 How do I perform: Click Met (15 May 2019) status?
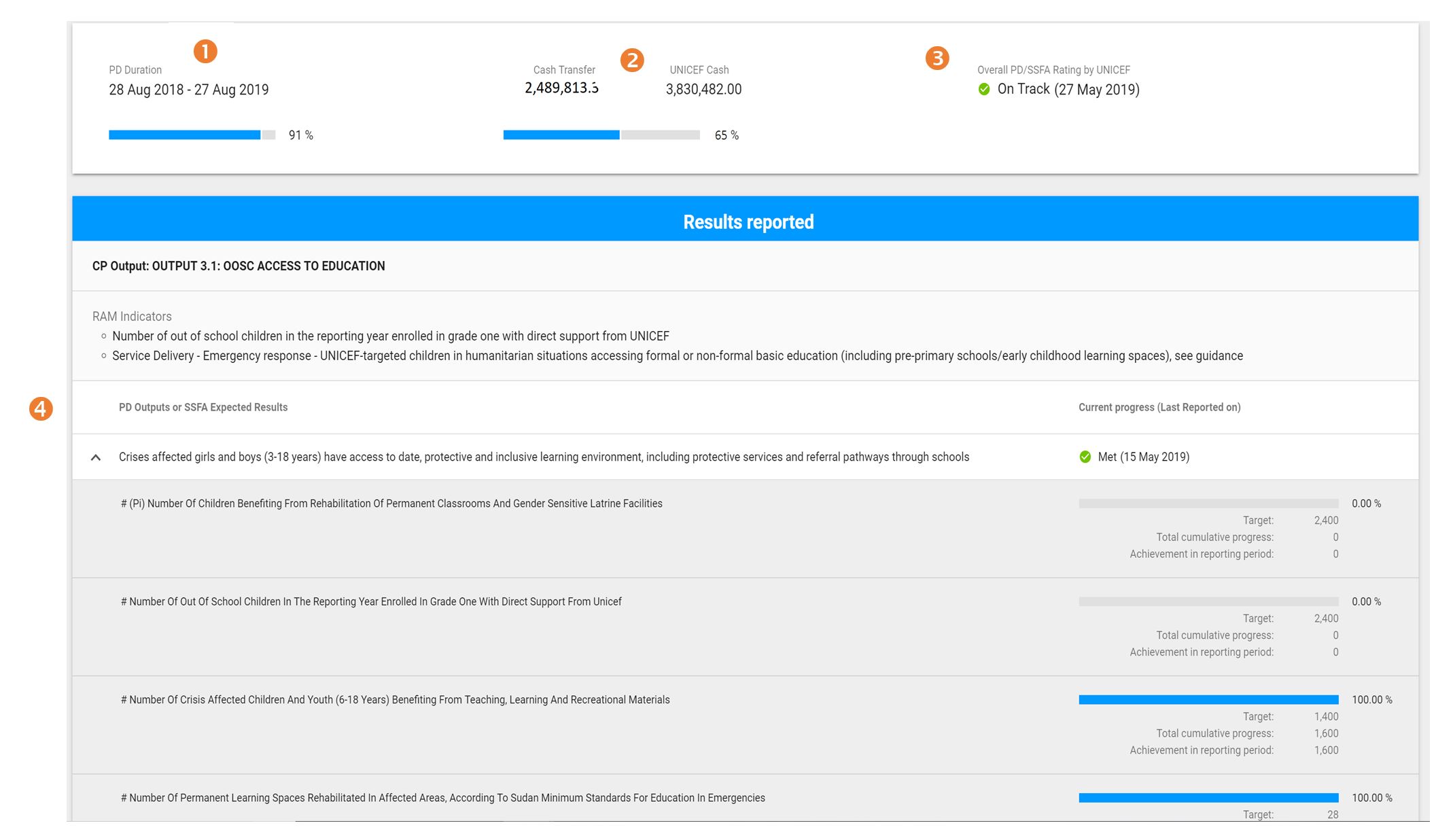click(1143, 457)
